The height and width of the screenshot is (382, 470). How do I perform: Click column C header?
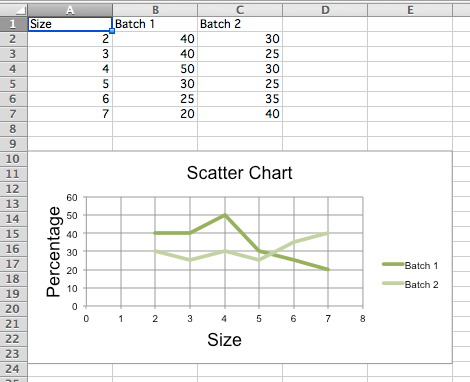240,10
